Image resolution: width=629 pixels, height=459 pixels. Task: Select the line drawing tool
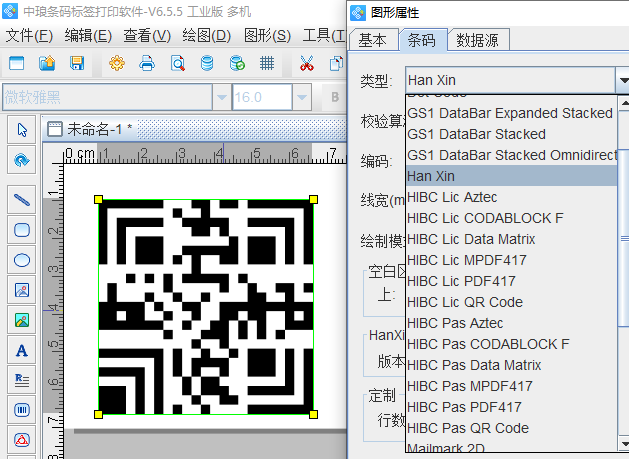tap(22, 199)
